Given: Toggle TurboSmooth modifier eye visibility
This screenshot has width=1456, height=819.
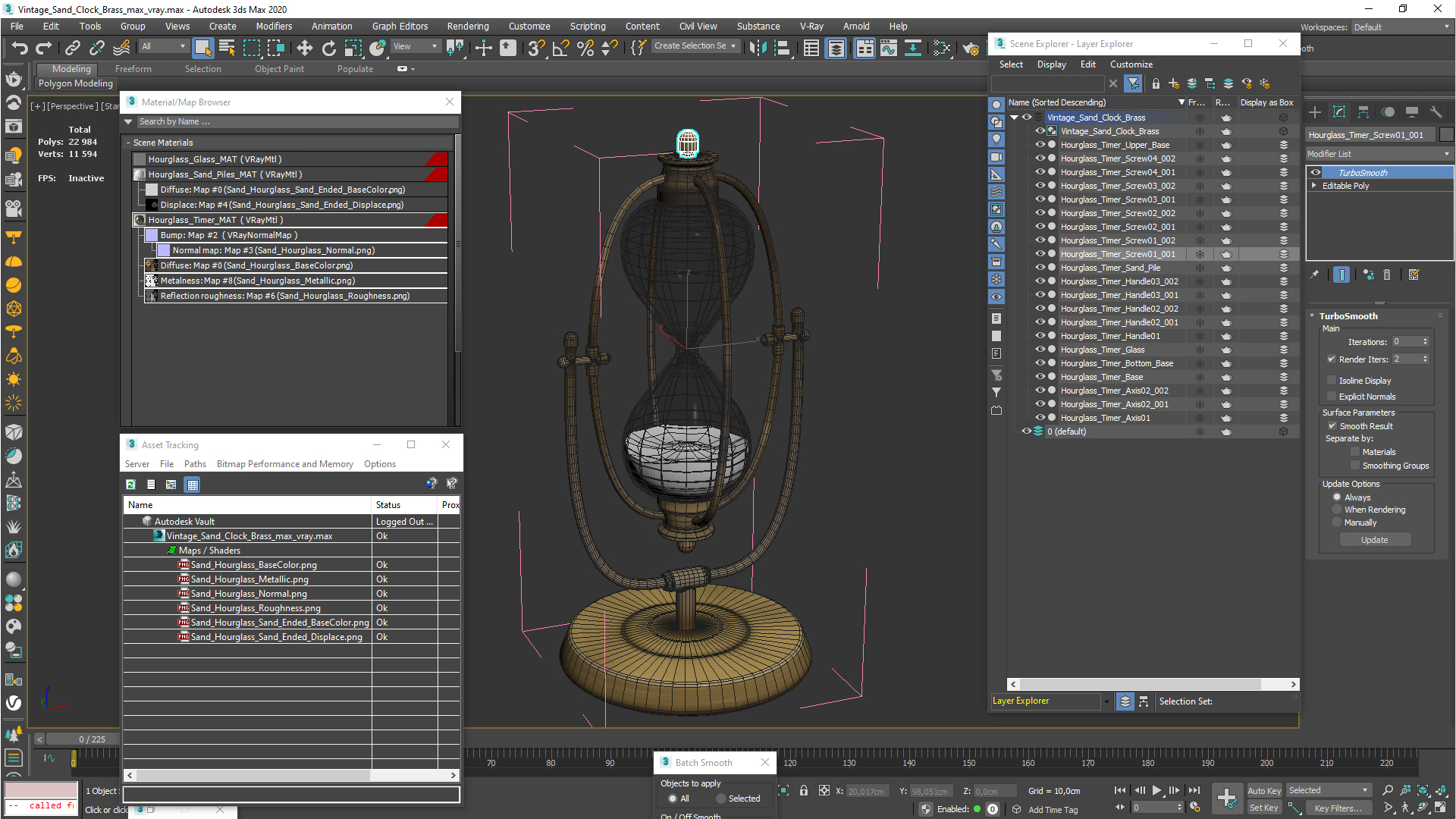Looking at the screenshot, I should [x=1316, y=173].
